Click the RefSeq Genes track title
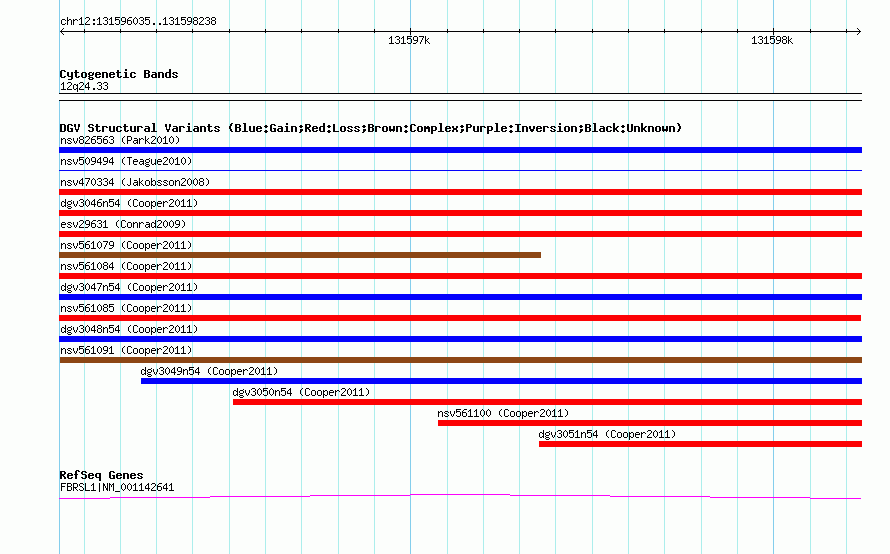Viewport: 890px width, 554px height. point(101,475)
